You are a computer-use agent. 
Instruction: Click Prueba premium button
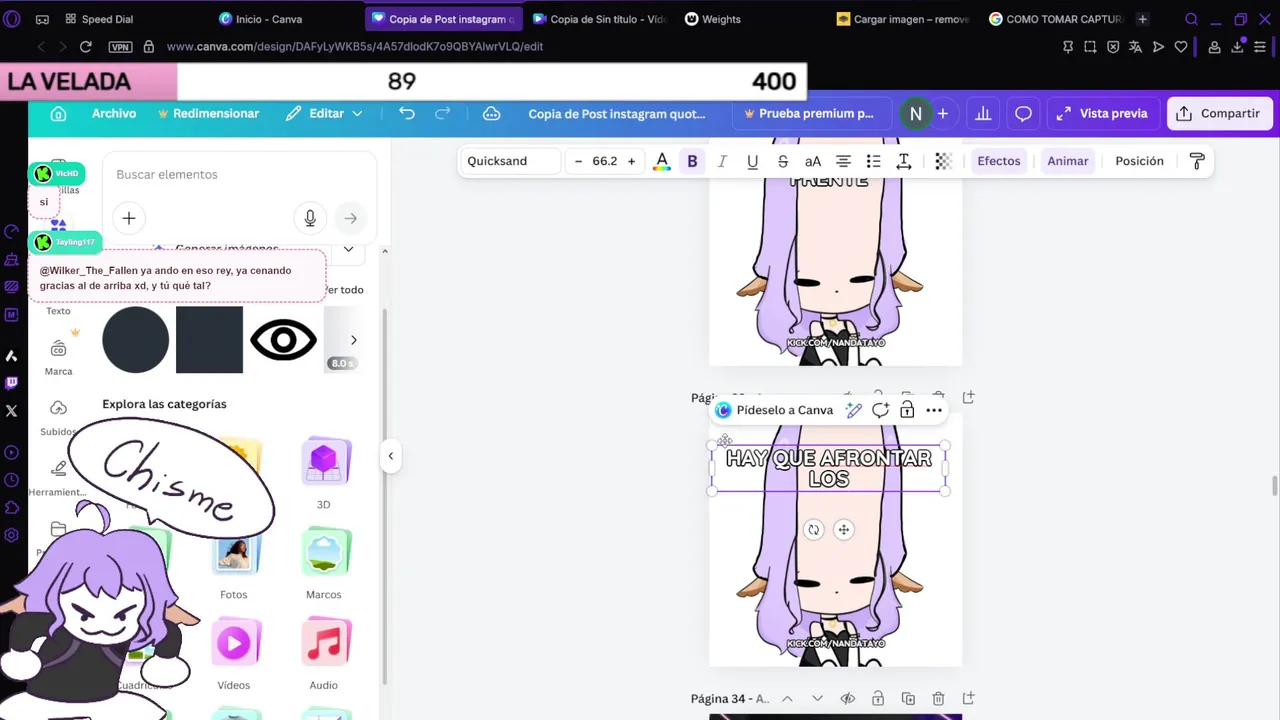[810, 114]
